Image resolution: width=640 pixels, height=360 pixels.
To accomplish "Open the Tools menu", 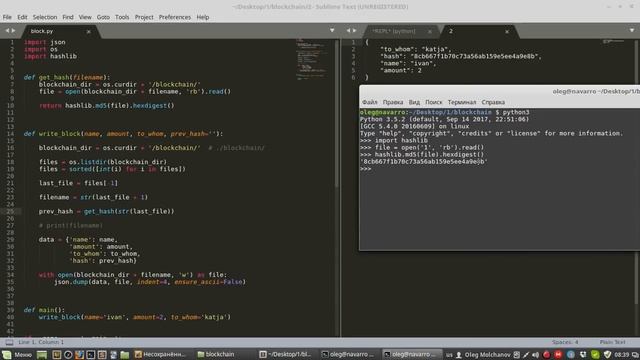I will tap(122, 17).
